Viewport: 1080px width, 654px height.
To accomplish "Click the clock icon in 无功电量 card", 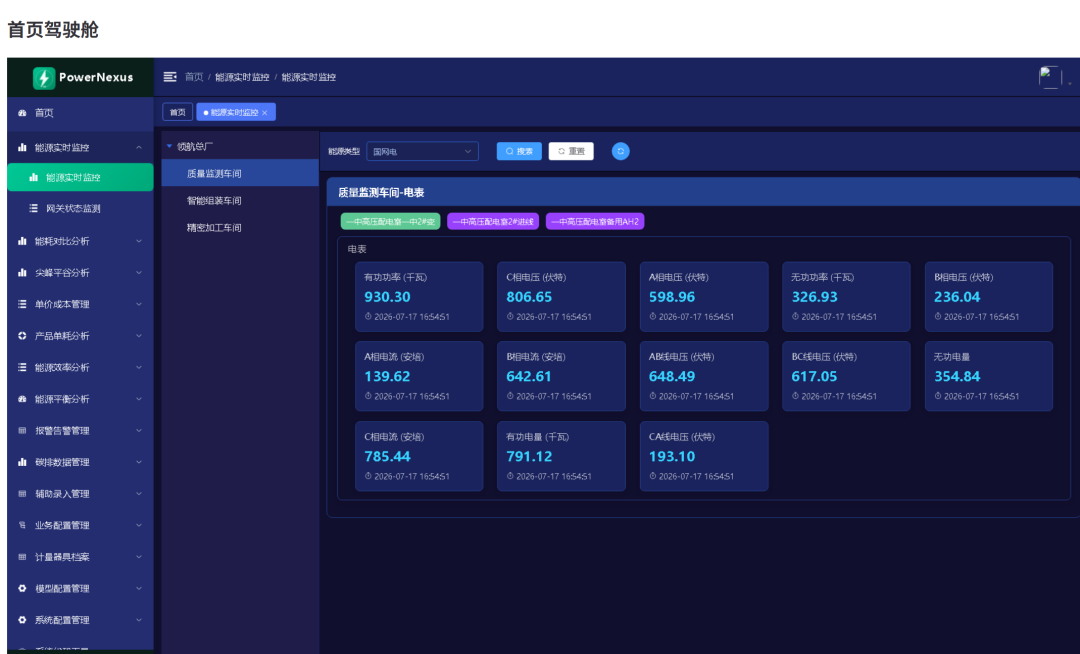I will [938, 396].
